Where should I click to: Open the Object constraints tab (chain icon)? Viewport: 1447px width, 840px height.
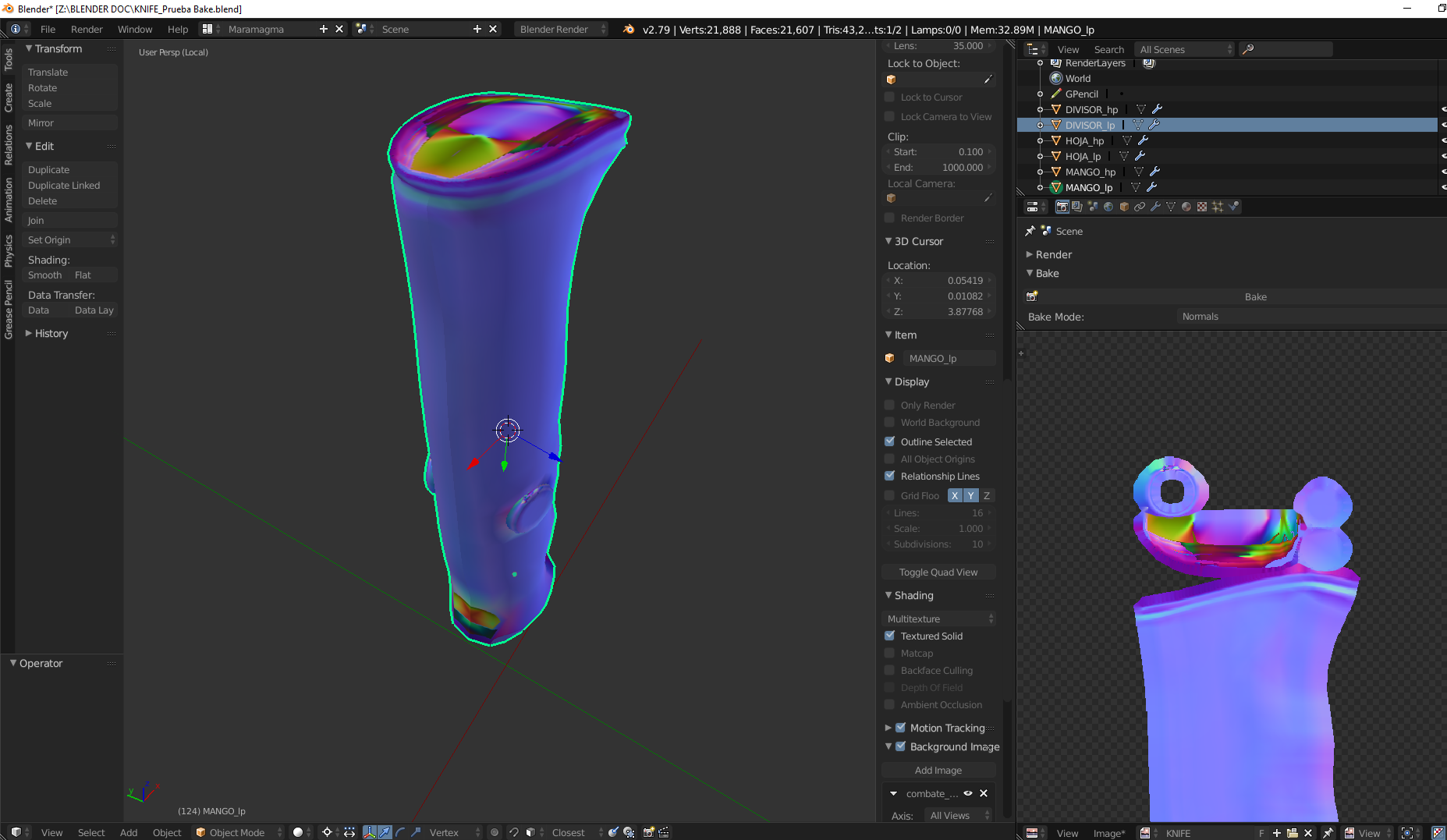pyautogui.click(x=1140, y=207)
